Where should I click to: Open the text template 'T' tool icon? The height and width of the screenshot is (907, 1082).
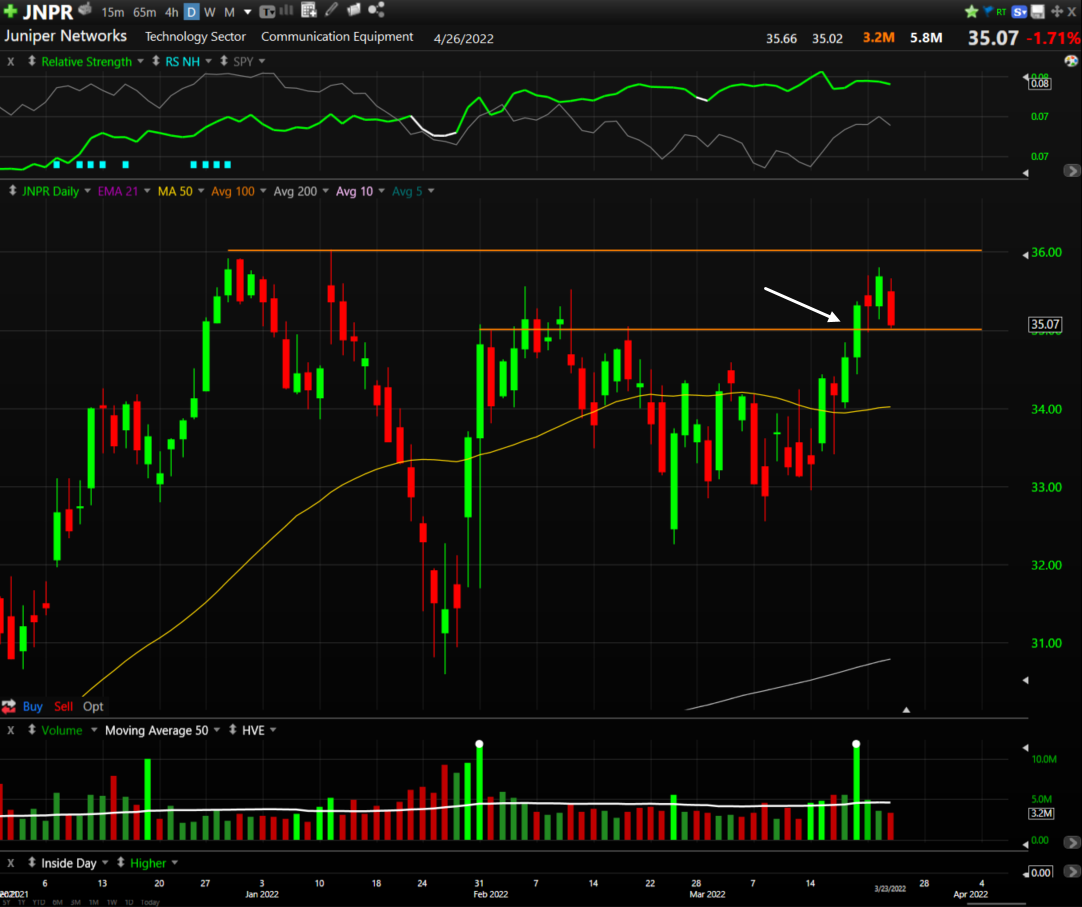click(267, 12)
